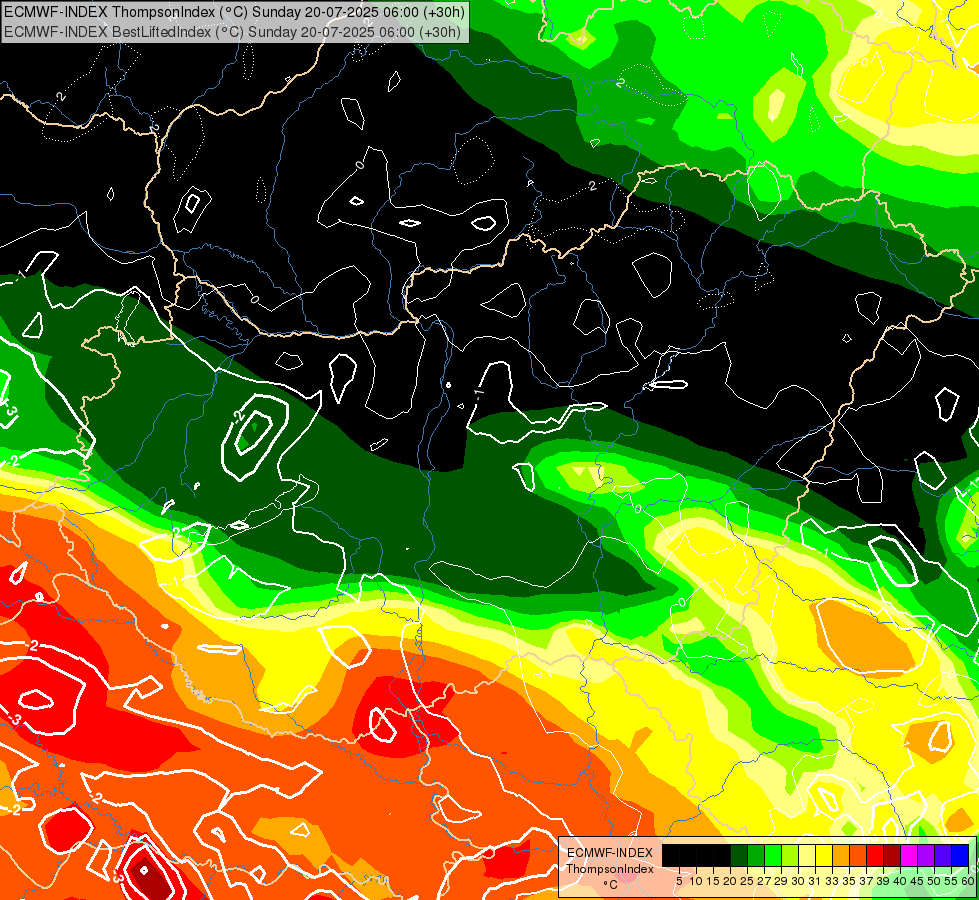Click legend scale value 50

click(935, 881)
